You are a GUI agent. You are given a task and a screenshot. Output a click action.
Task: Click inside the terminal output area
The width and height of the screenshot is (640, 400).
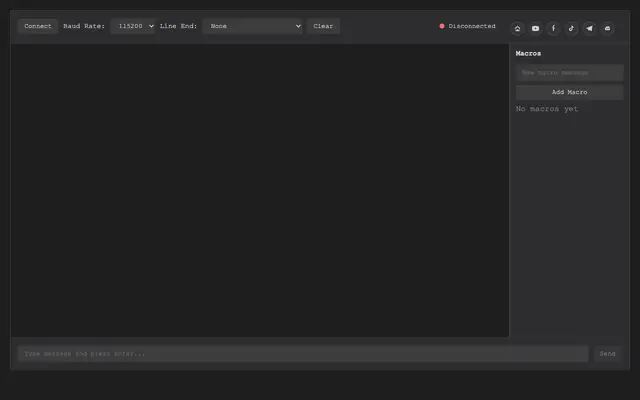[x=260, y=191]
